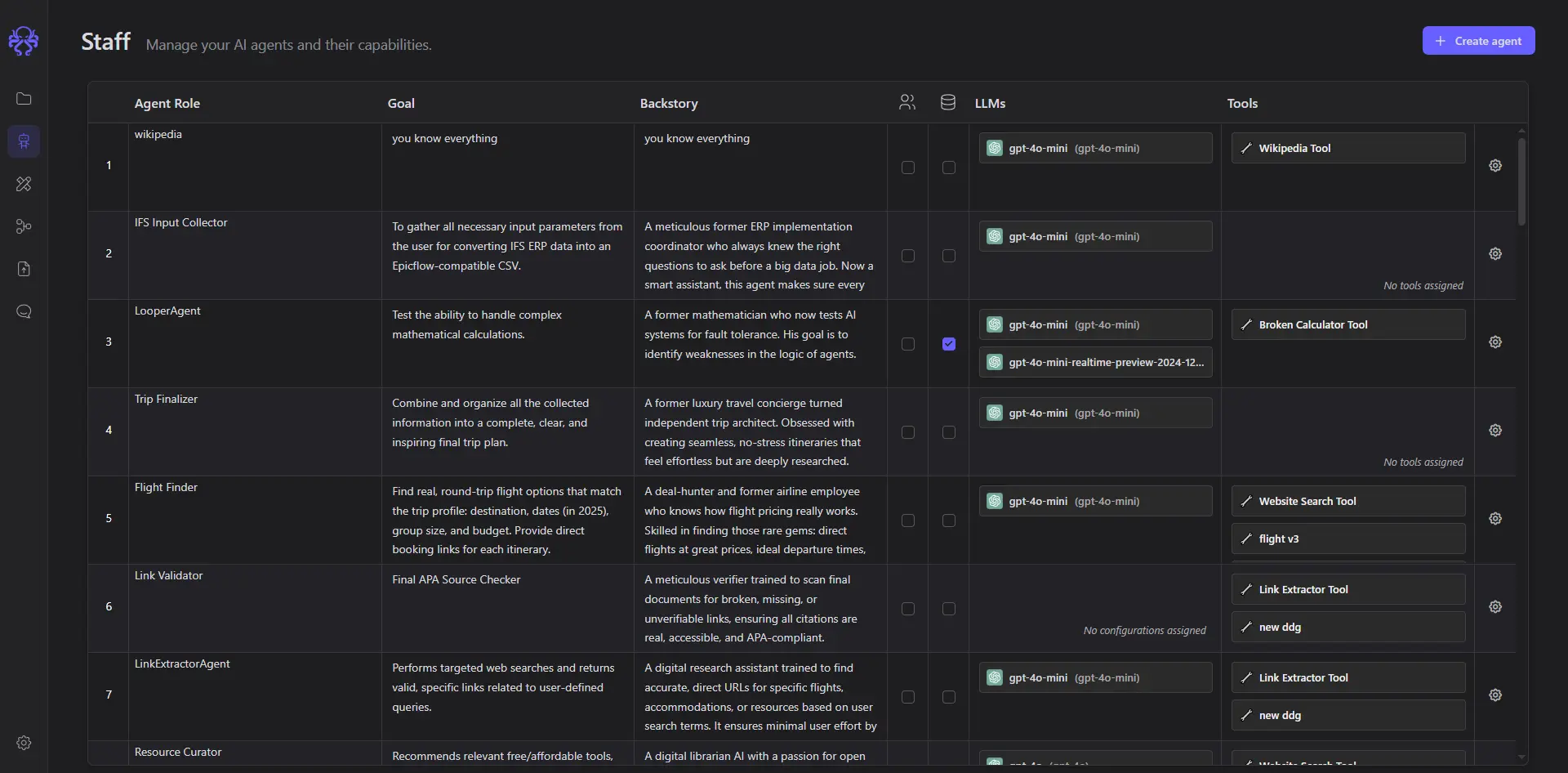The height and width of the screenshot is (773, 1568).
Task: Click the Create agent button
Action: click(x=1478, y=41)
